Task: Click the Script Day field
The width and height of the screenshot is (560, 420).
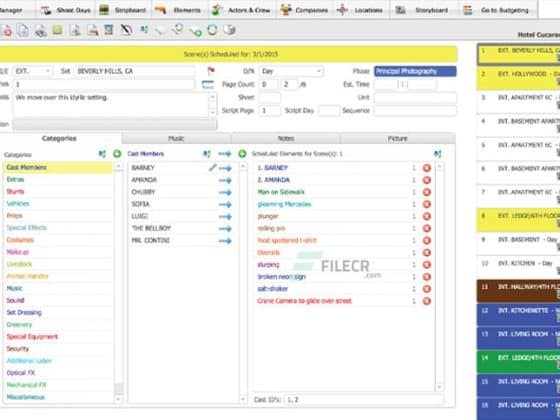Action: pos(329,111)
